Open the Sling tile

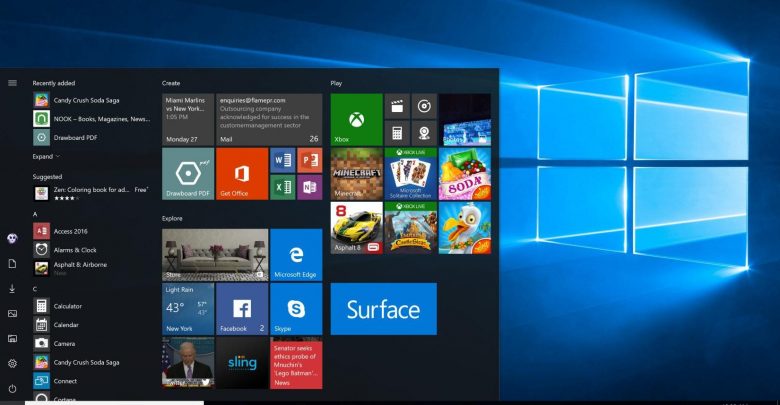click(242, 363)
